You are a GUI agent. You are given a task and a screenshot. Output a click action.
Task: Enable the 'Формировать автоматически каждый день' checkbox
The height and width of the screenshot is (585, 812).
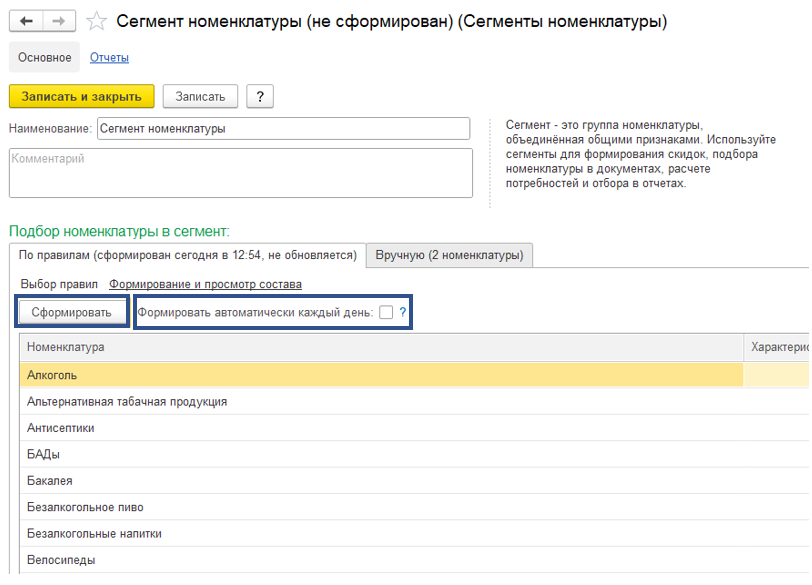(x=386, y=312)
